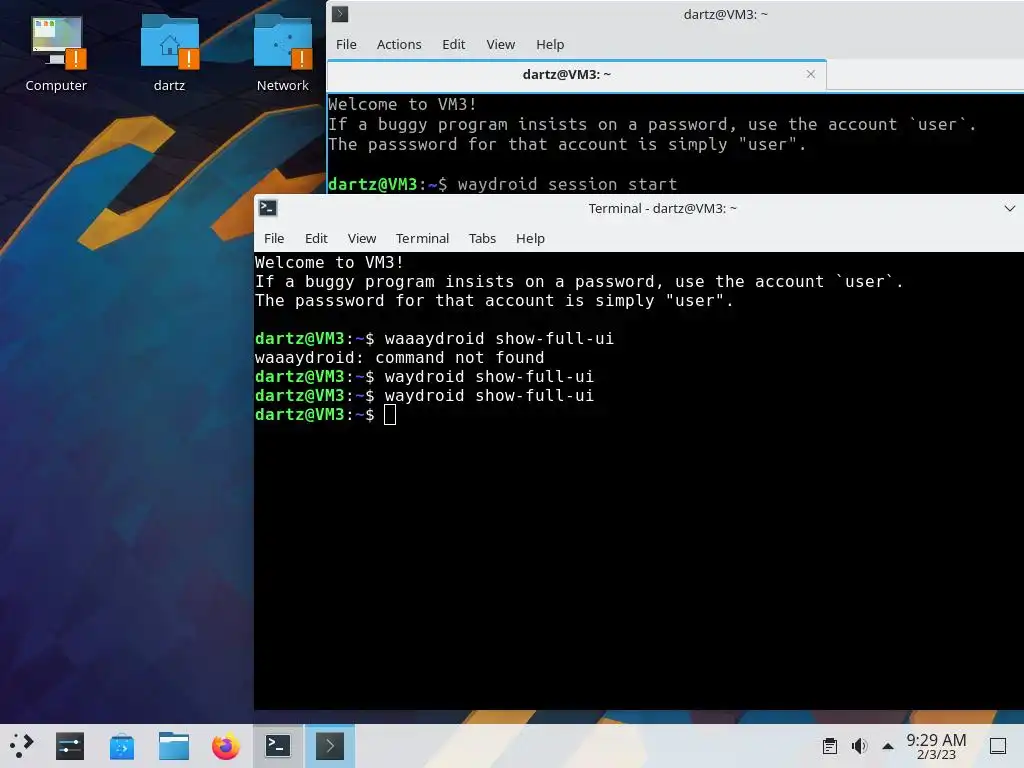Click the 'Terminal - dartz@VM3: ~' window title
1024x768 pixels.
tap(662, 208)
